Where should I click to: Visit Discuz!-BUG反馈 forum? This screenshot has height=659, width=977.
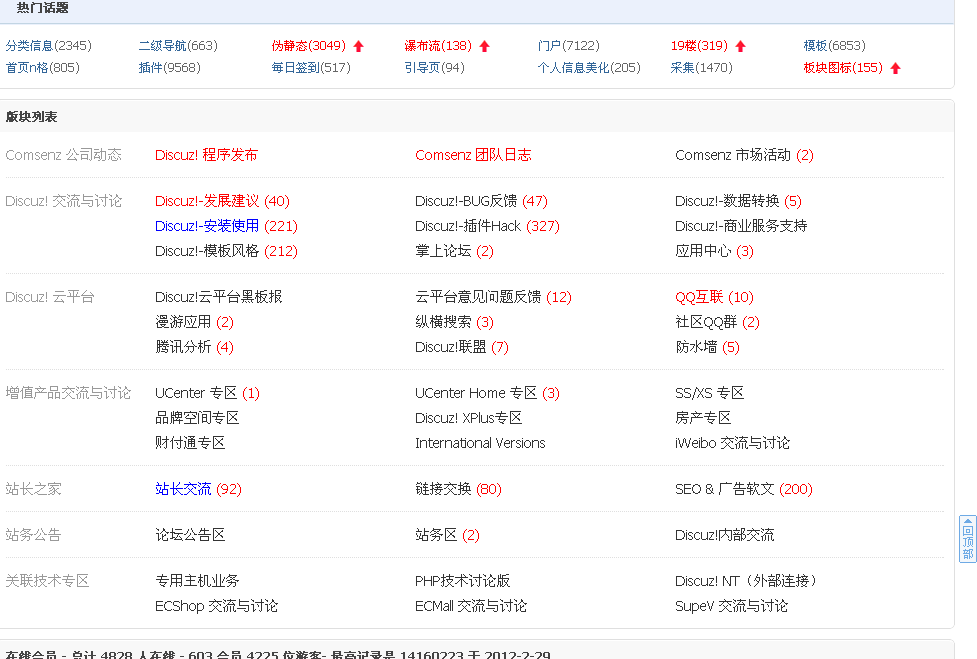point(466,201)
